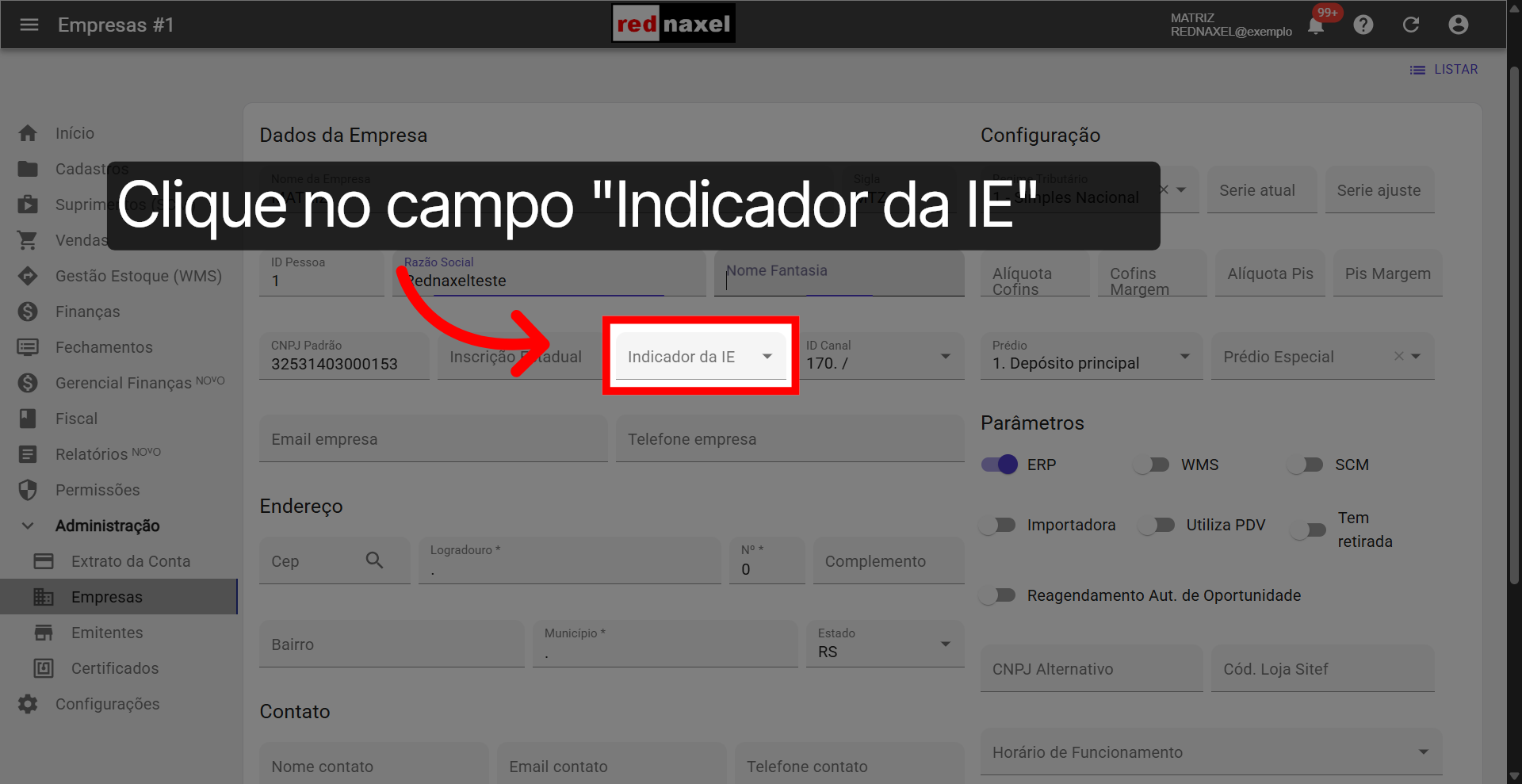
Task: Click inside the Email empresa field
Action: tap(432, 438)
